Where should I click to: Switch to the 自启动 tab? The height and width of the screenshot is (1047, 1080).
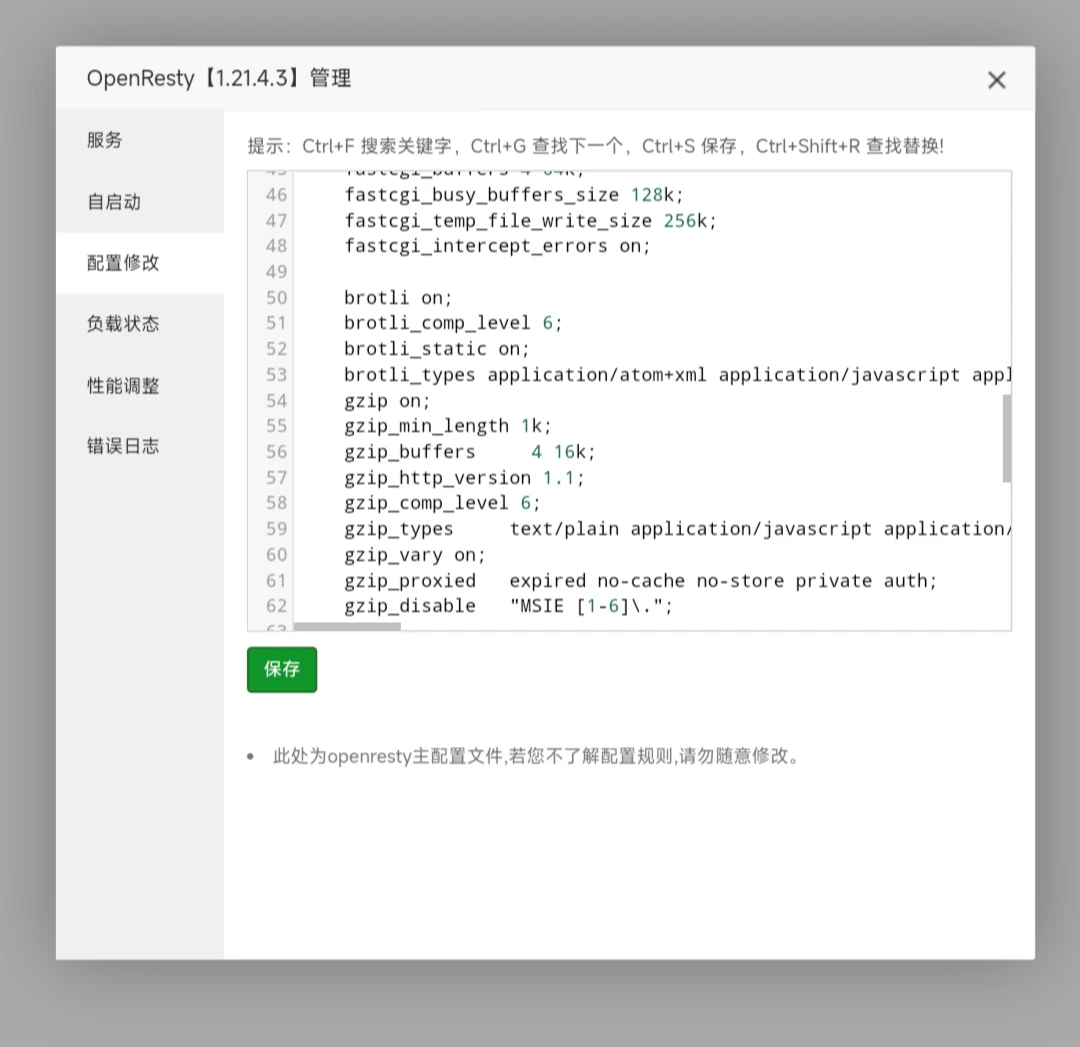114,202
